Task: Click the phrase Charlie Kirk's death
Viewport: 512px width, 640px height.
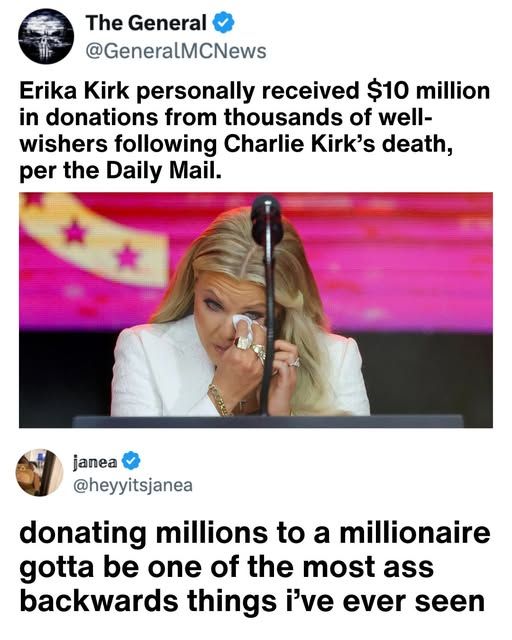Action: [x=338, y=144]
